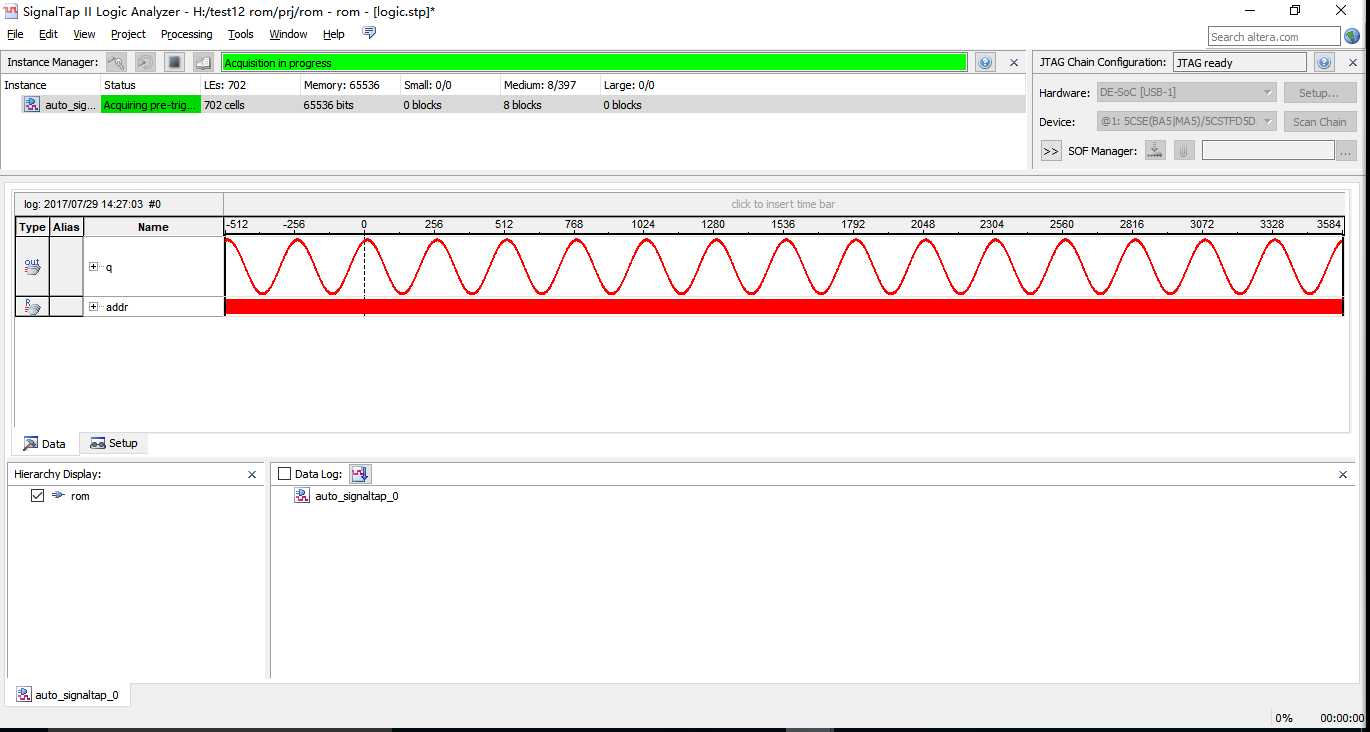Open the File menu
This screenshot has width=1370, height=732.
pyautogui.click(x=15, y=34)
